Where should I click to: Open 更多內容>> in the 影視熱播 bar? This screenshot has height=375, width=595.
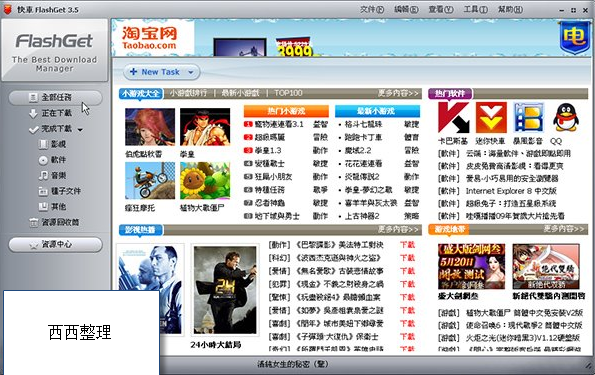[398, 229]
